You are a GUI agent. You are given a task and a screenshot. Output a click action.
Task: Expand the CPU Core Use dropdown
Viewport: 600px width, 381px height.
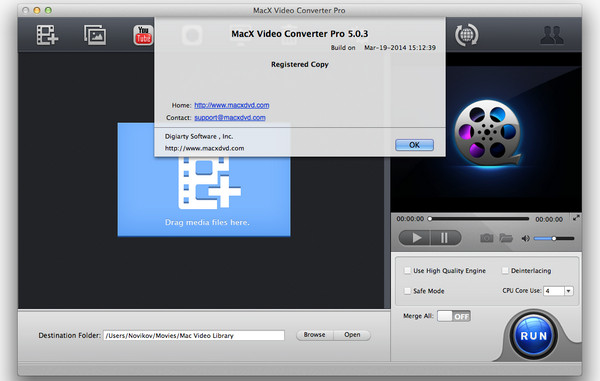tap(569, 291)
